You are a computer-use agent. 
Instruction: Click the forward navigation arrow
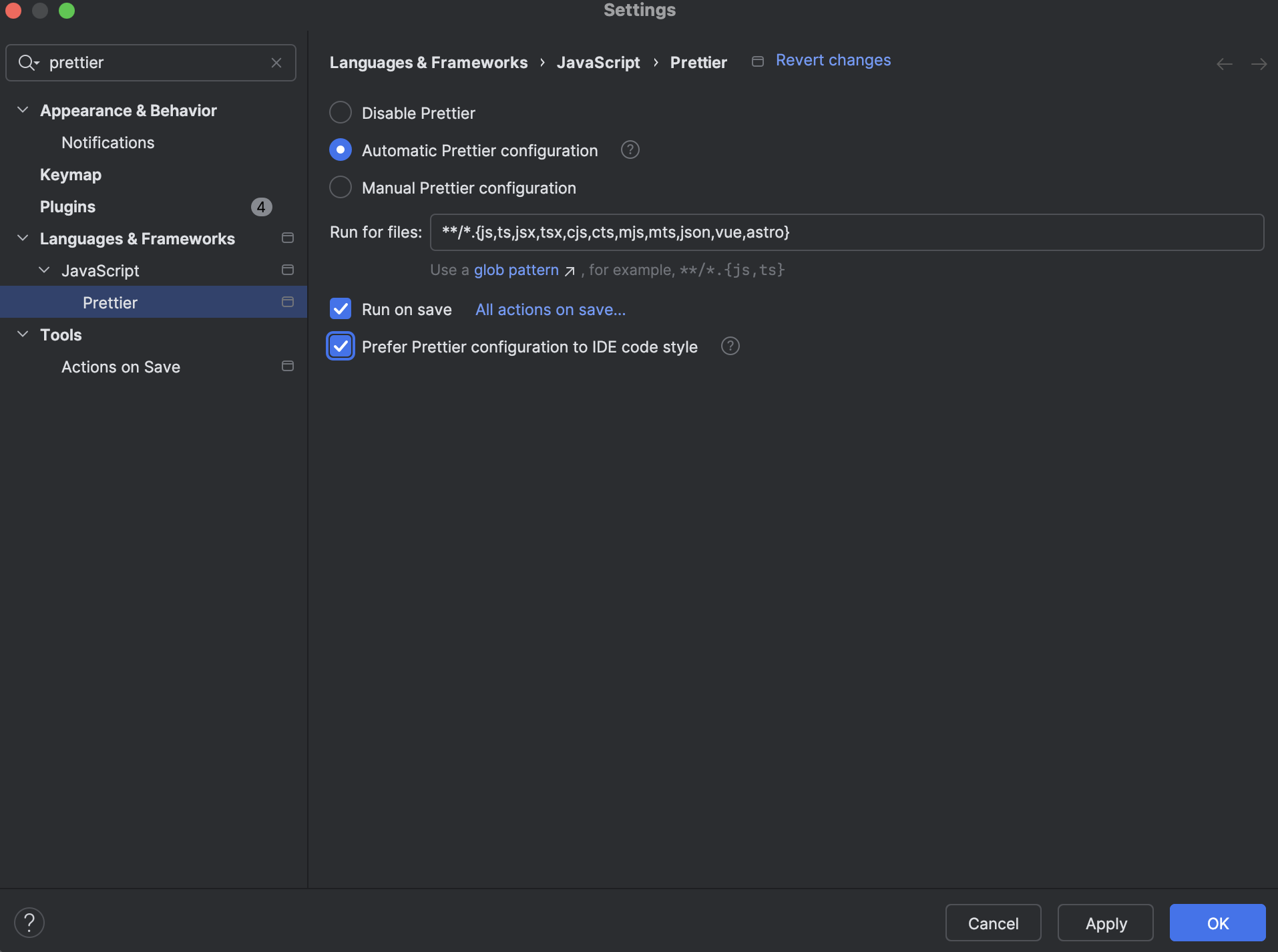[1259, 64]
